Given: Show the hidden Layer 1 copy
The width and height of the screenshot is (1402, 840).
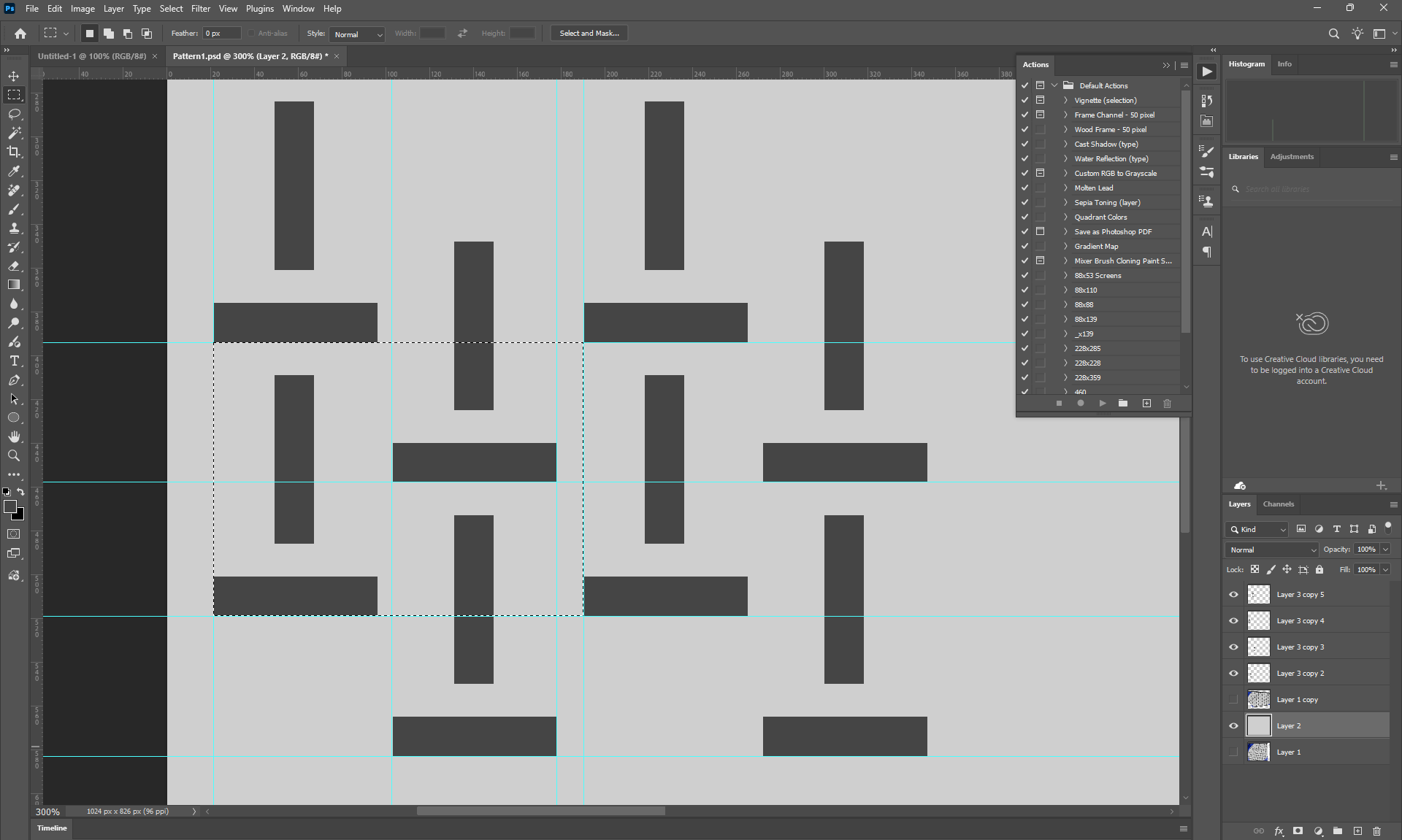Looking at the screenshot, I should pos(1233,700).
